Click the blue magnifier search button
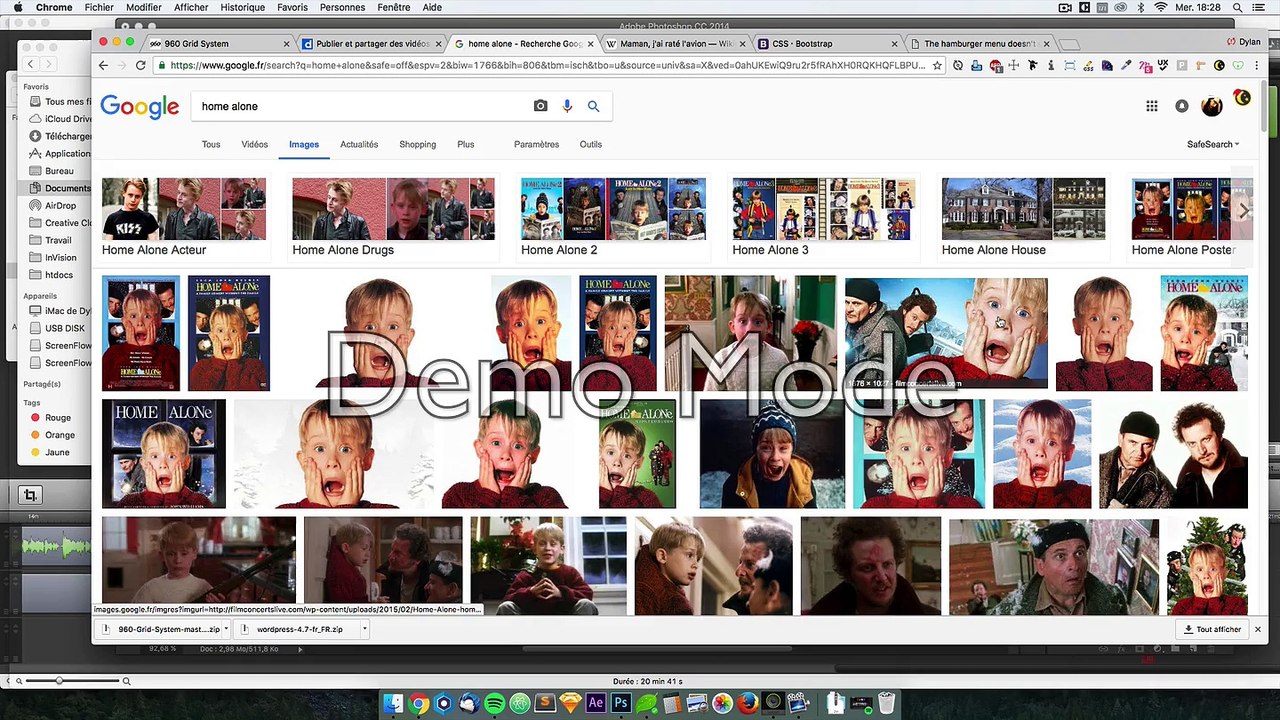Image resolution: width=1280 pixels, height=720 pixels. tap(593, 106)
